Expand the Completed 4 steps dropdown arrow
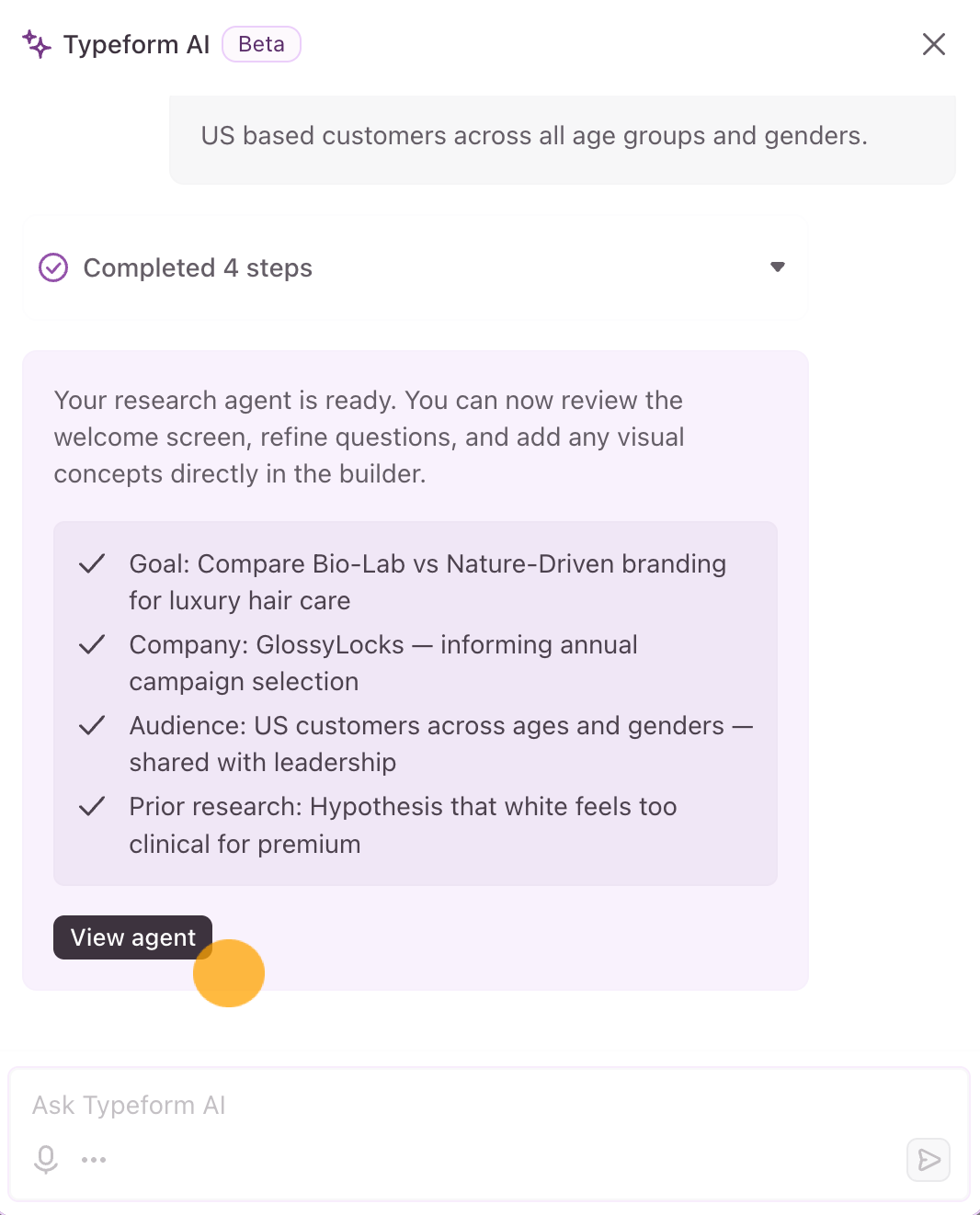This screenshot has height=1215, width=980. pyautogui.click(x=778, y=267)
